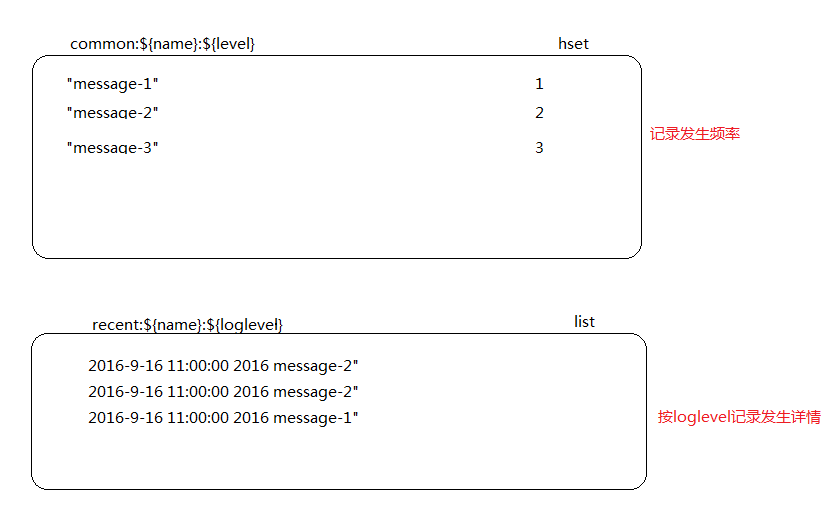Select the list type label
Image resolution: width=832 pixels, height=517 pixels.
pos(584,322)
